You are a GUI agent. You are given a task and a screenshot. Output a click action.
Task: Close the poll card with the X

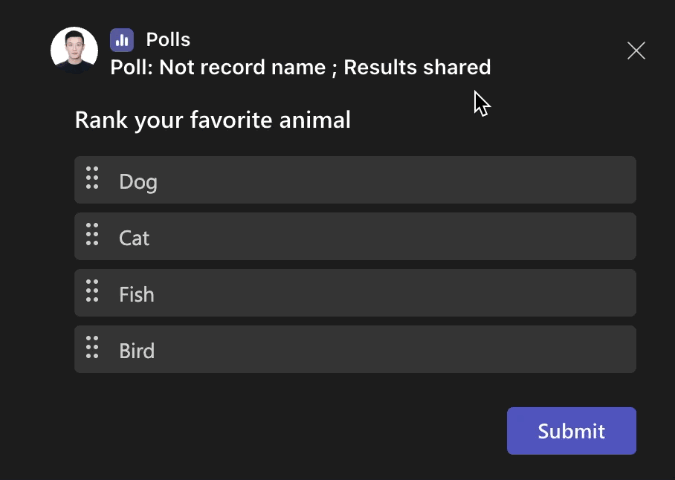(636, 51)
